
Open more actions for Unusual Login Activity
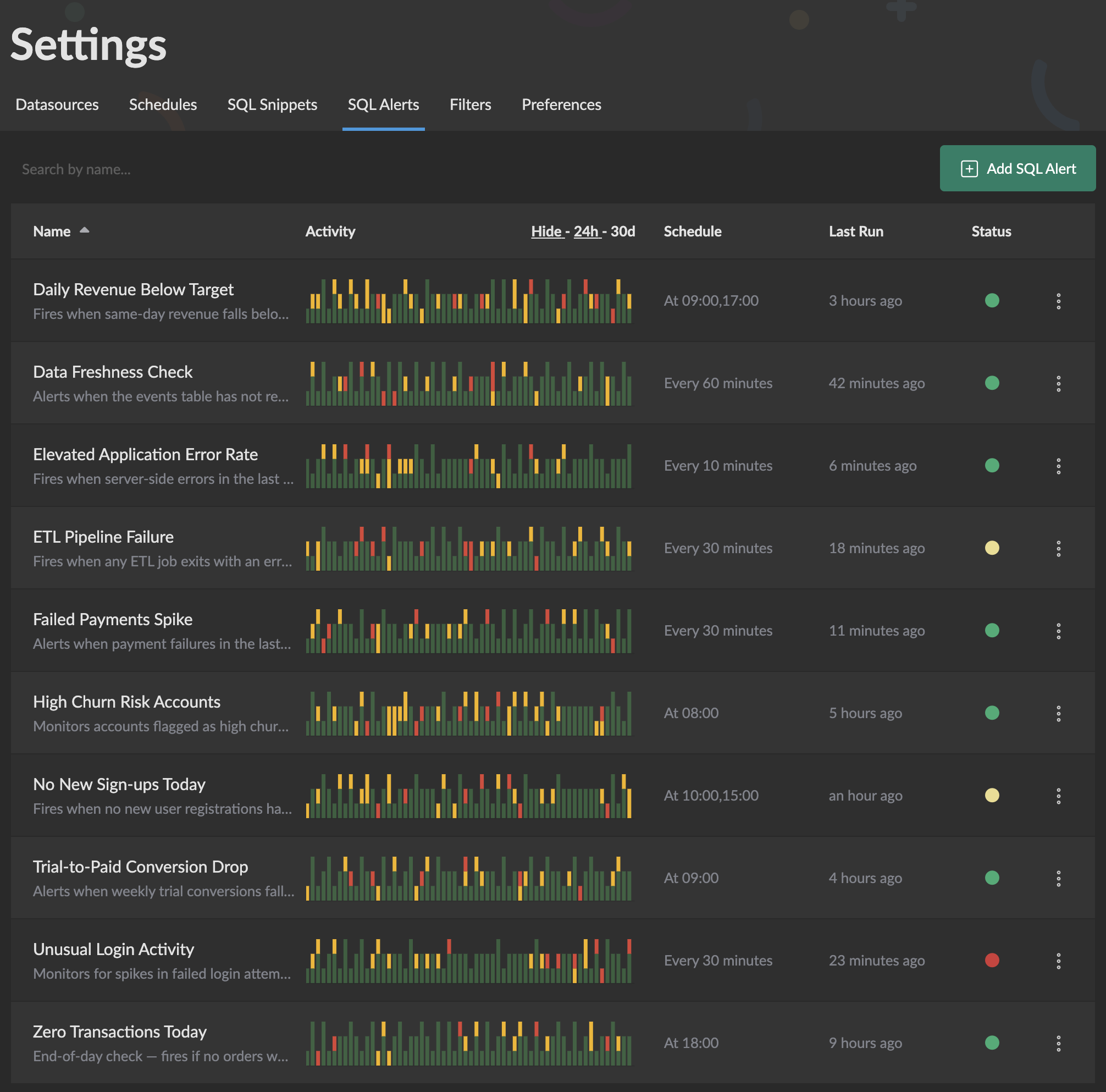click(x=1058, y=960)
